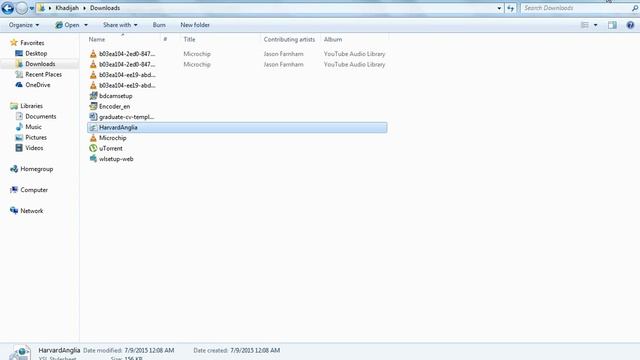Open the Share with menu
The image size is (640, 360).
[x=120, y=25]
